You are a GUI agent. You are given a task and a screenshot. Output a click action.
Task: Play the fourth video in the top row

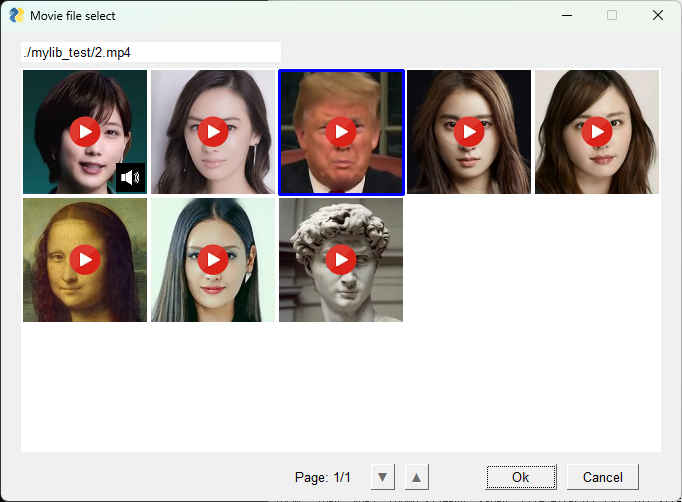[469, 131]
